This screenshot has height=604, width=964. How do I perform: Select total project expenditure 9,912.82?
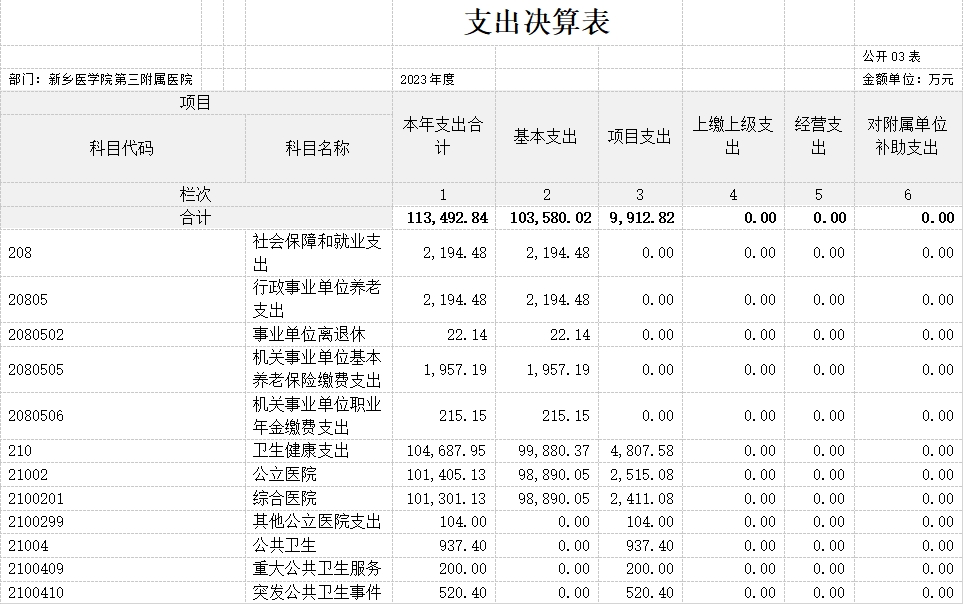coord(642,218)
